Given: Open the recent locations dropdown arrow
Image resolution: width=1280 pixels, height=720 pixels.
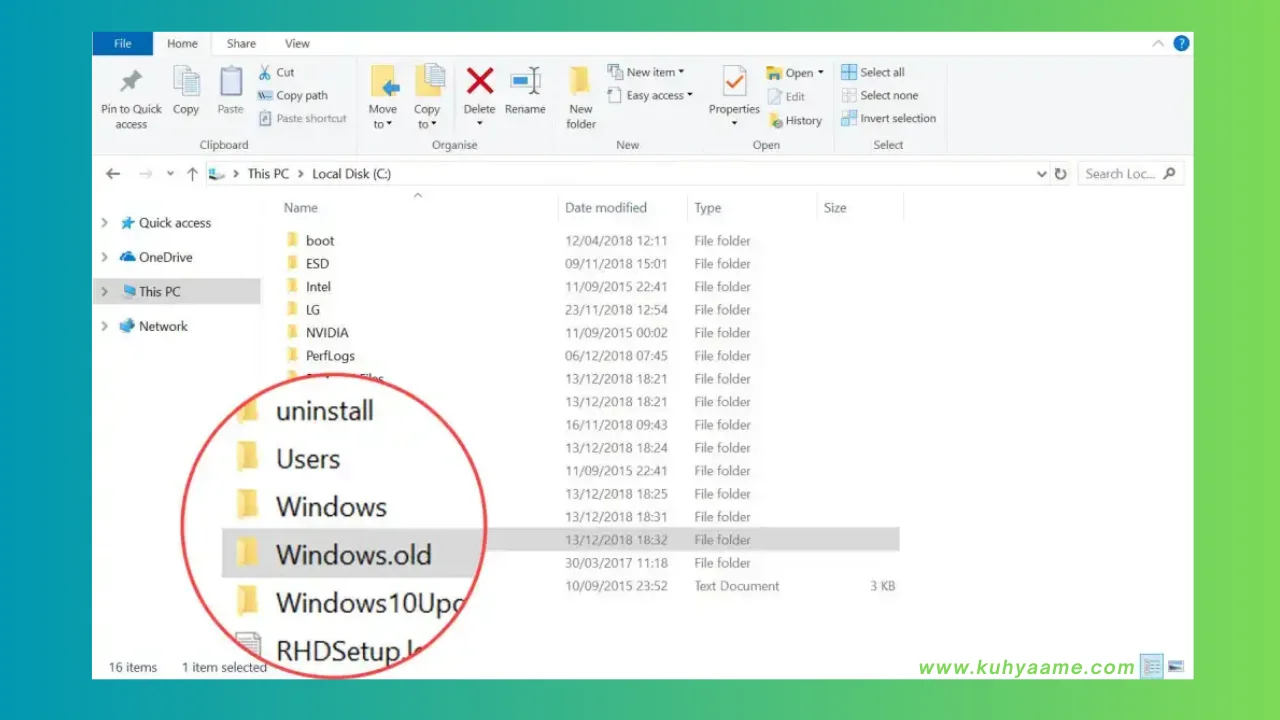Looking at the screenshot, I should [170, 174].
